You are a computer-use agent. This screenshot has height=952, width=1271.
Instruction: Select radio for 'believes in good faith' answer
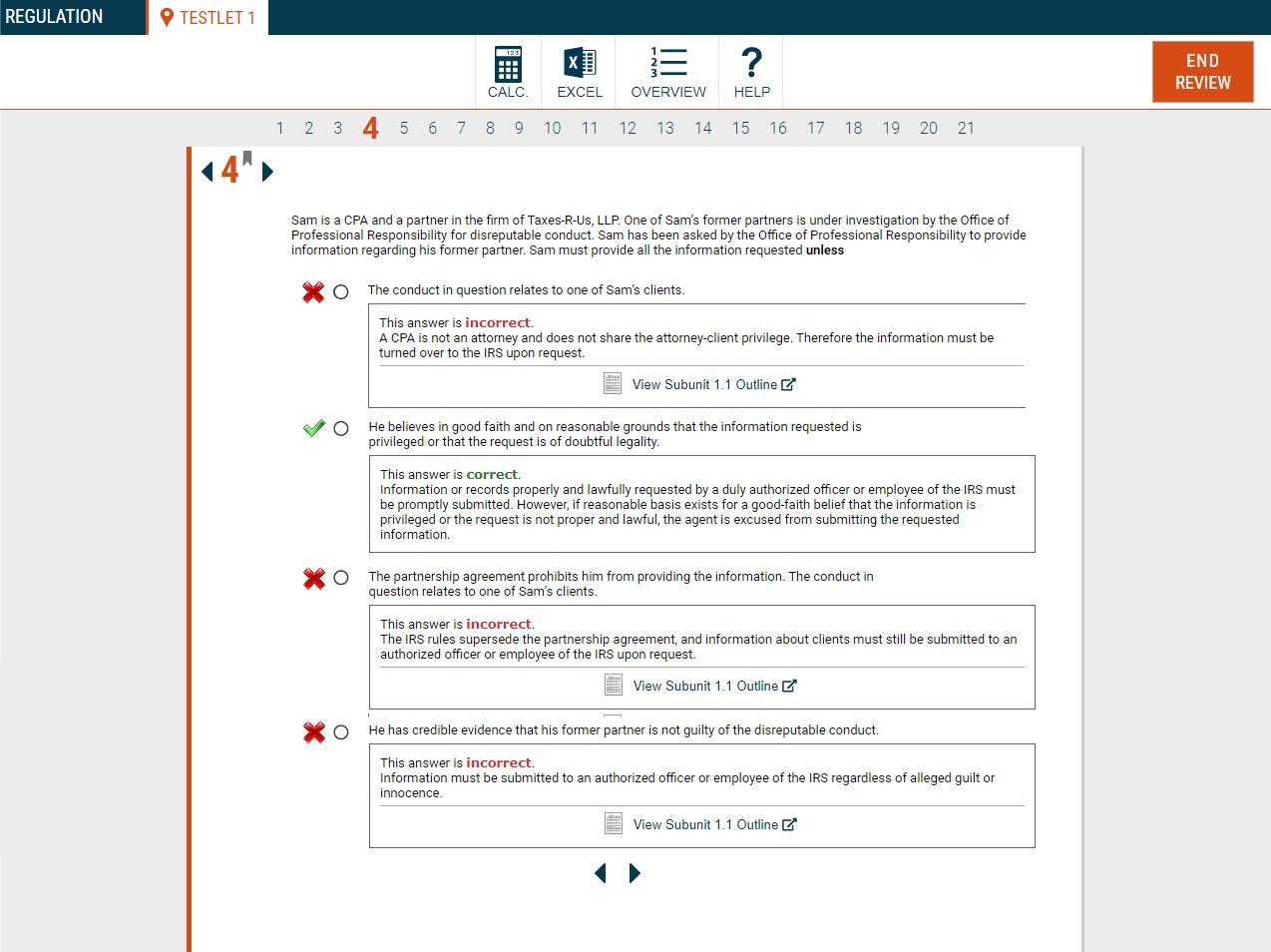click(x=341, y=428)
